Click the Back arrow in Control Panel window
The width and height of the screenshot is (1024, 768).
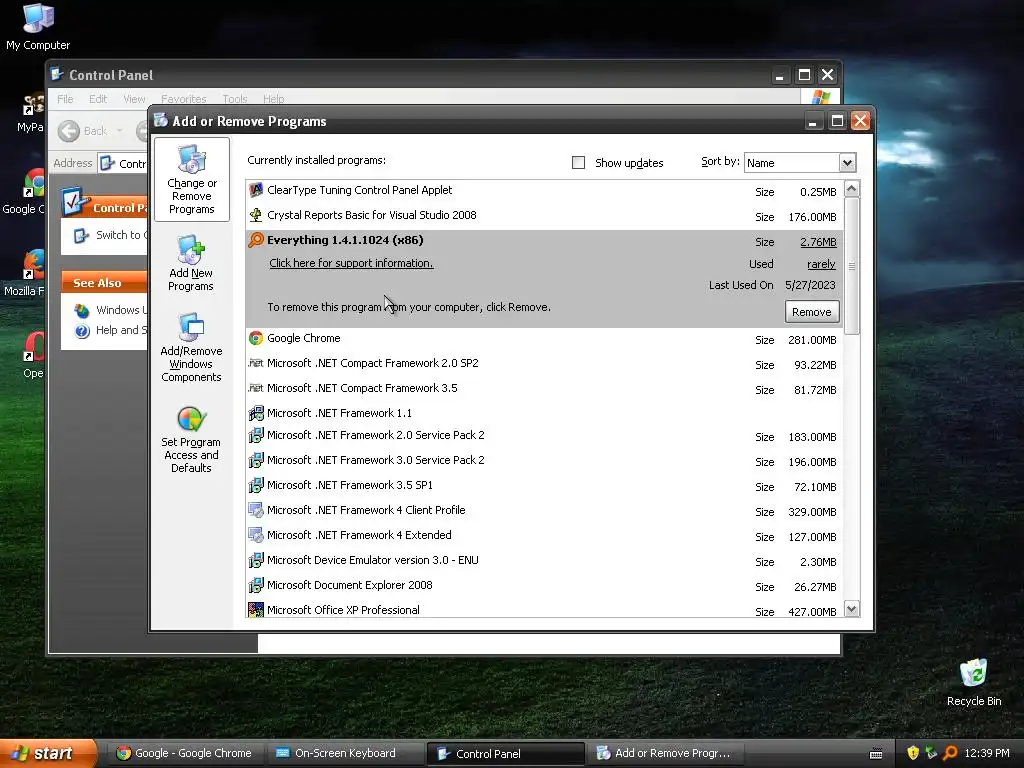[x=69, y=131]
